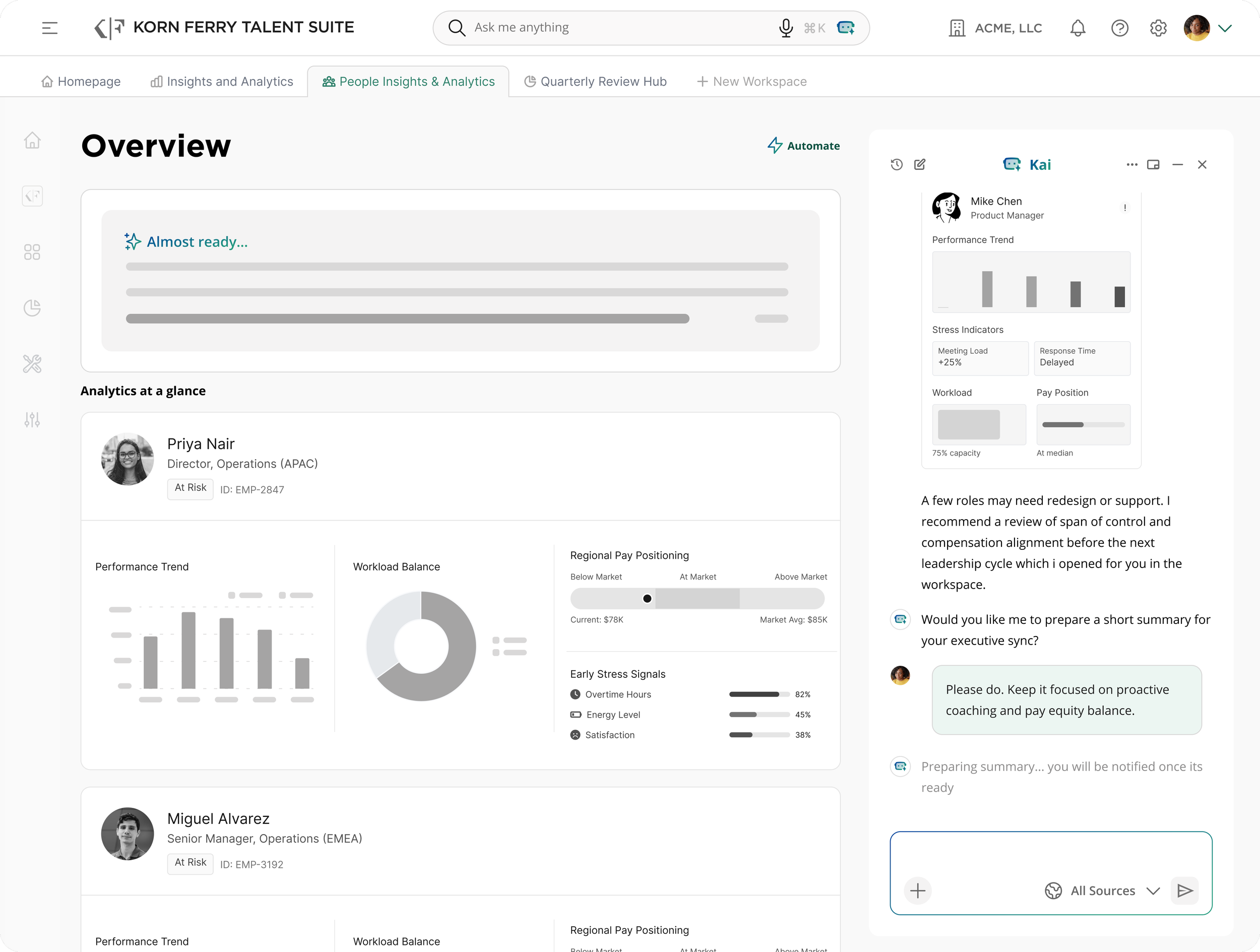Viewport: 1260px width, 952px height.
Task: Open Kai chat history icon
Action: 897,165
